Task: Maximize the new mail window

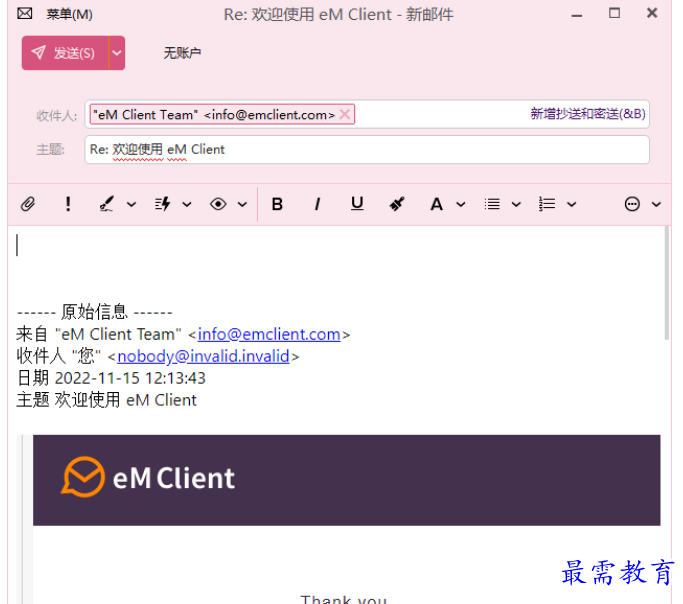Action: (614, 13)
